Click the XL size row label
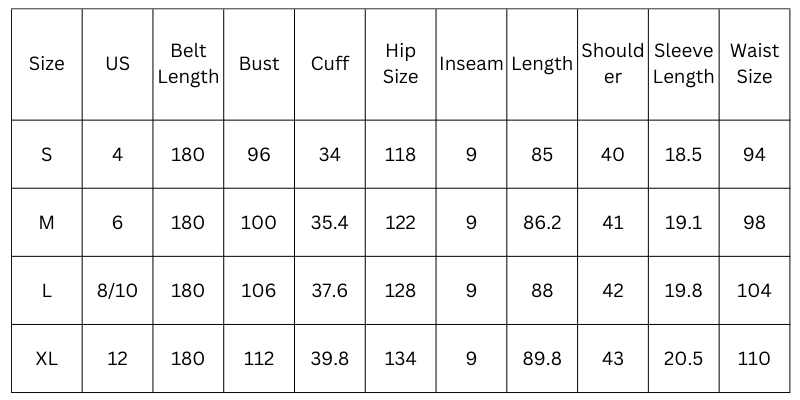Viewport: 800px width, 400px height. tap(47, 358)
